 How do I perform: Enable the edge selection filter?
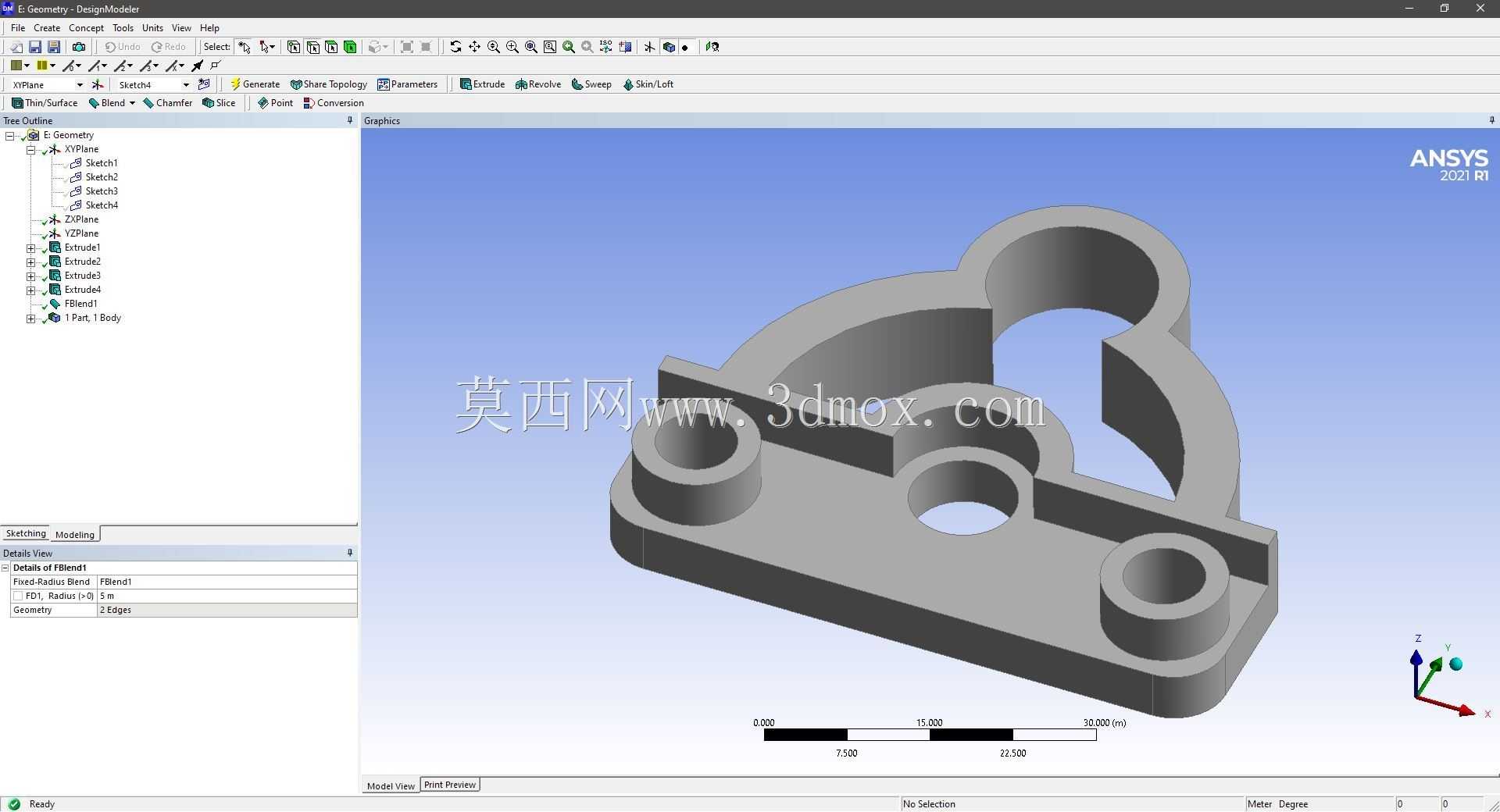coord(312,47)
